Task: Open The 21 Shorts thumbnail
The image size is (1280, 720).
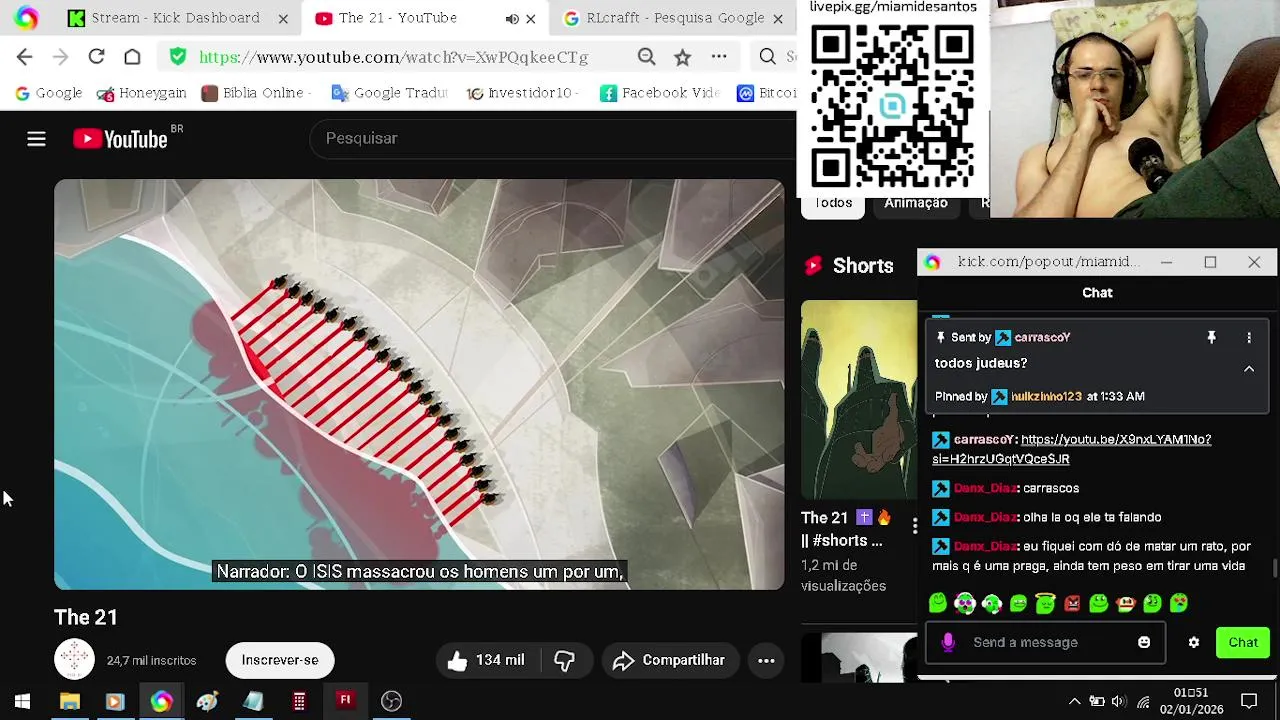Action: point(858,399)
